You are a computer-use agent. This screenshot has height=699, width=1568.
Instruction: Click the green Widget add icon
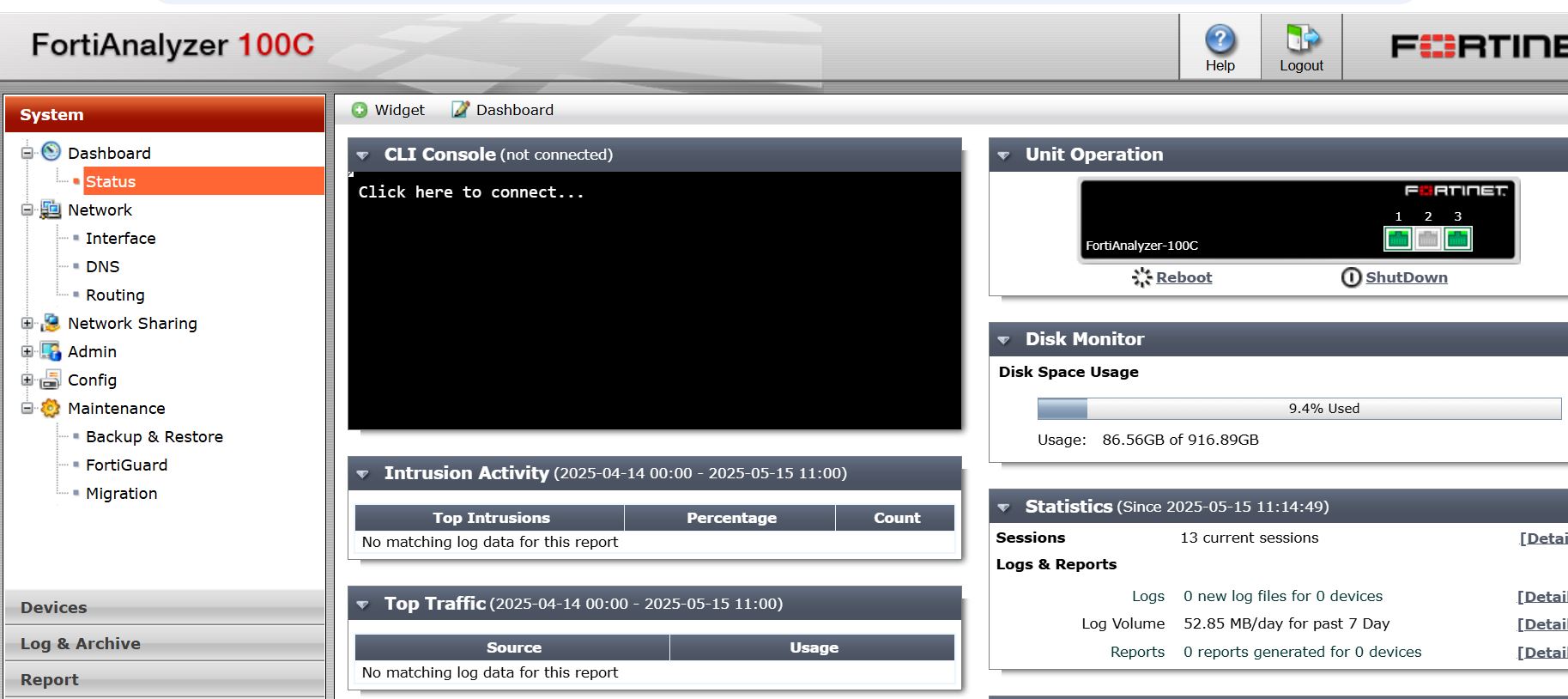[360, 110]
